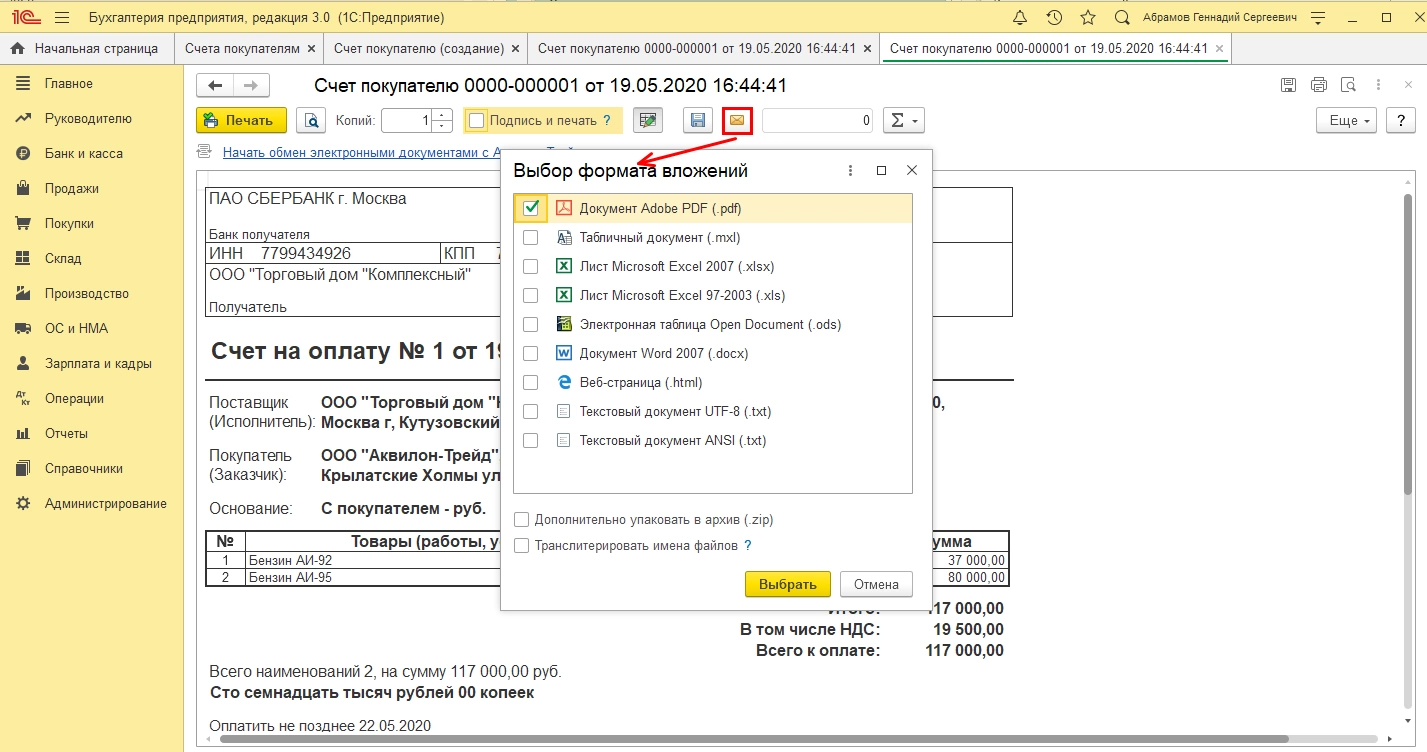The image size is (1427, 752).
Task: Open the main hamburger menu near 1C logo
Action: tap(61, 18)
